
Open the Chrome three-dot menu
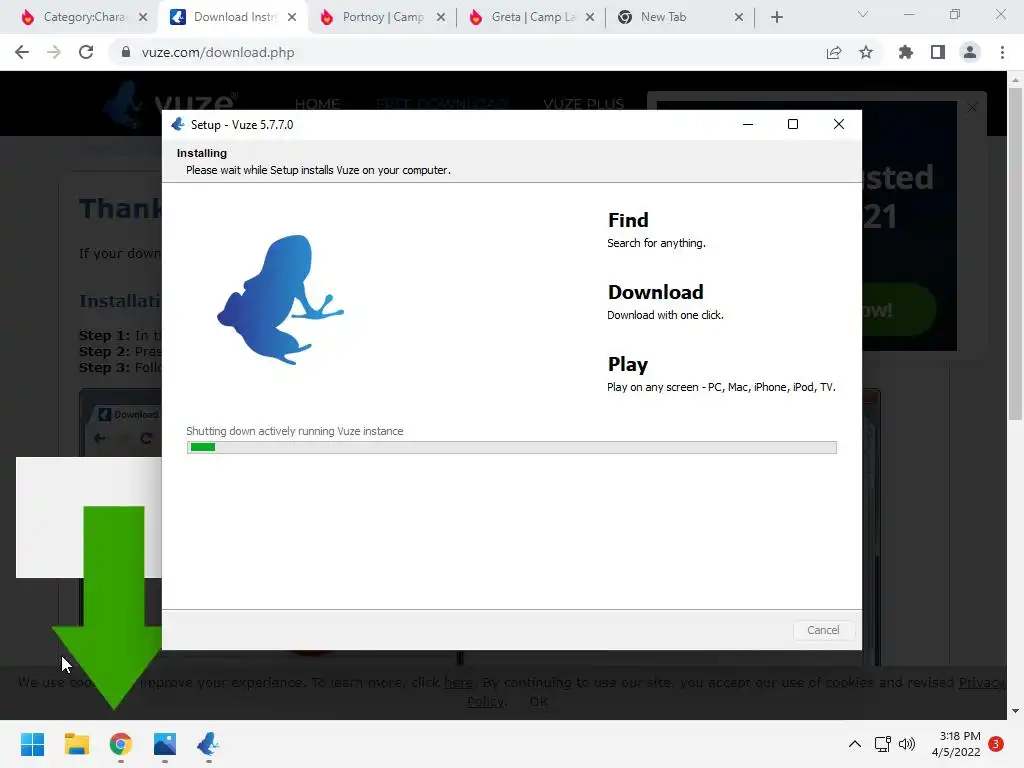click(1002, 52)
